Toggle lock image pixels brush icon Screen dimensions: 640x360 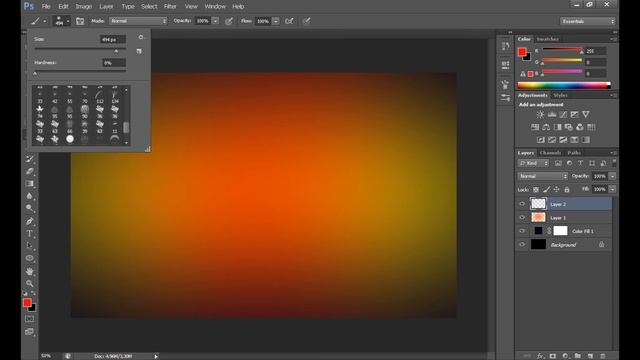pos(546,189)
